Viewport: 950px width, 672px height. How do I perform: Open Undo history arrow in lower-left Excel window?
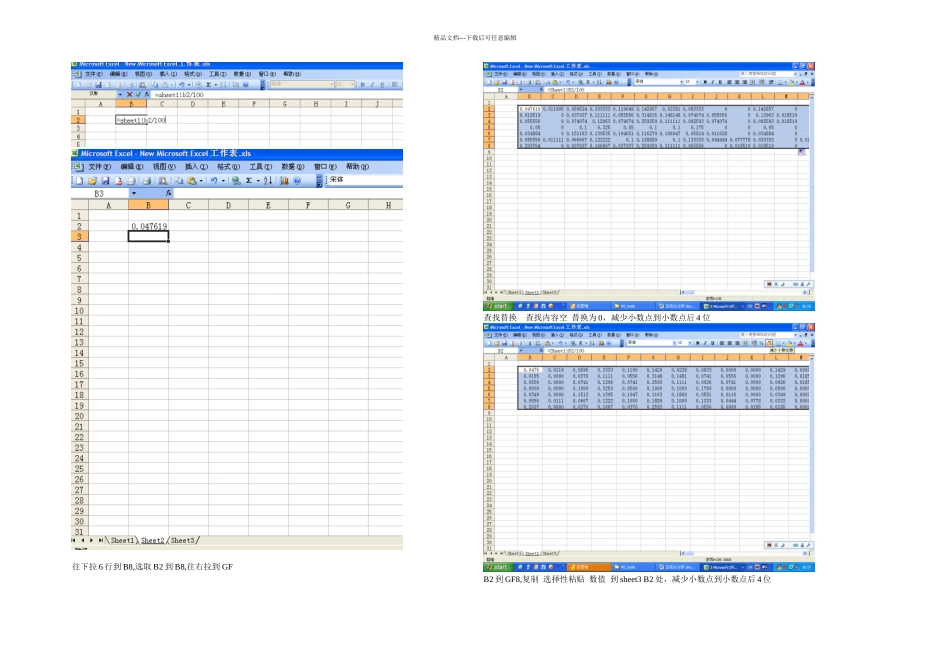click(223, 181)
